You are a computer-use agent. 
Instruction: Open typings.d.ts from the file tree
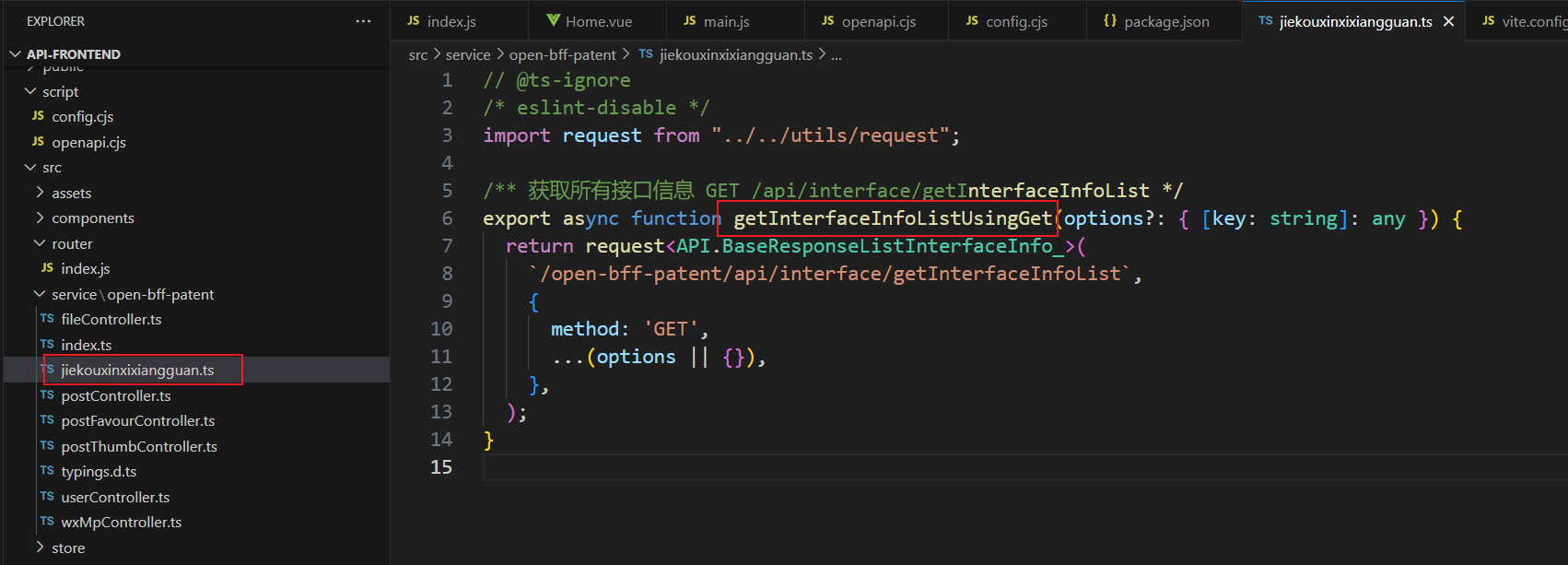click(99, 471)
